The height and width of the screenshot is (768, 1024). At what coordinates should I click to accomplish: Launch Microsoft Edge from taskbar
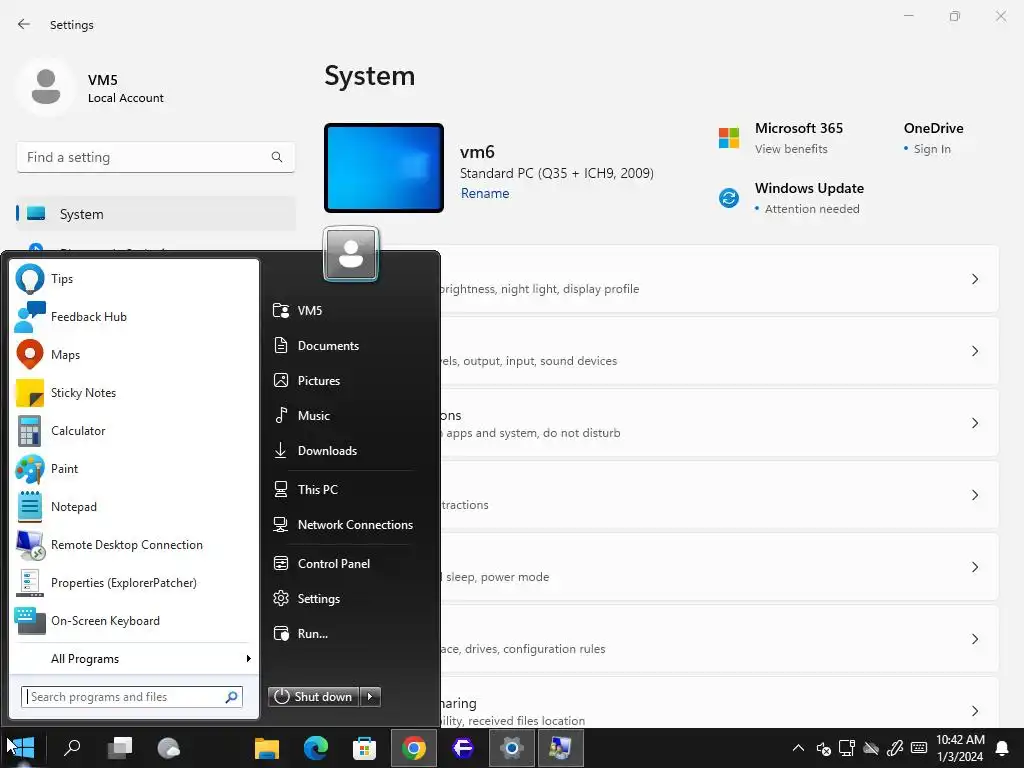point(315,748)
